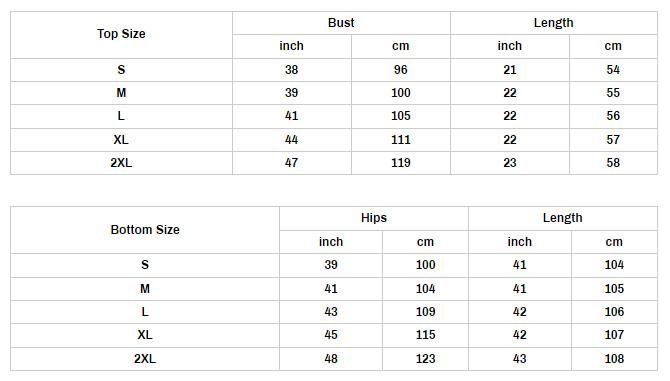Select the Length header in the Bottom Size table
The height and width of the screenshot is (381, 670).
point(562,218)
